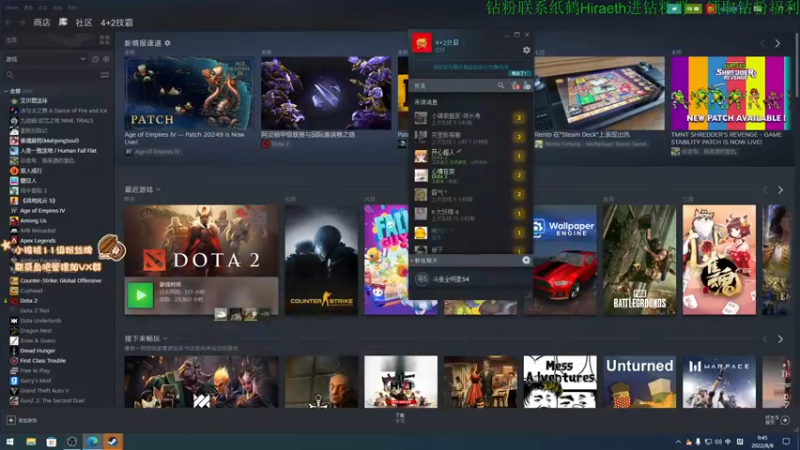
Task: Open File Explorer from taskbar
Action: coord(31,441)
